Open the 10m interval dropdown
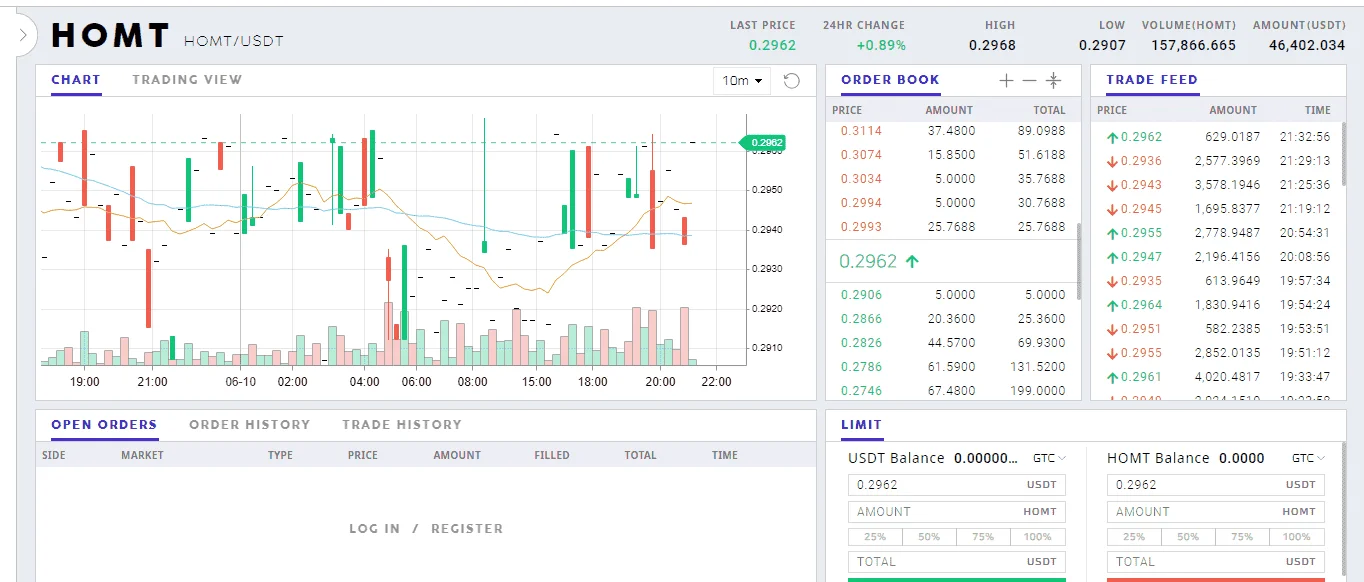The width and height of the screenshot is (1364, 582). tap(742, 81)
